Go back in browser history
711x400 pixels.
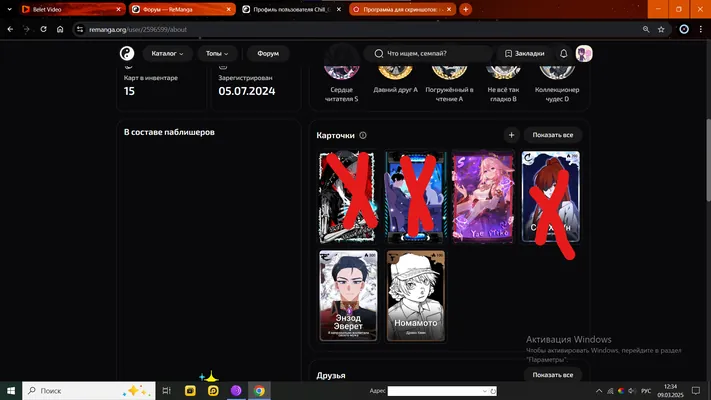[10, 29]
